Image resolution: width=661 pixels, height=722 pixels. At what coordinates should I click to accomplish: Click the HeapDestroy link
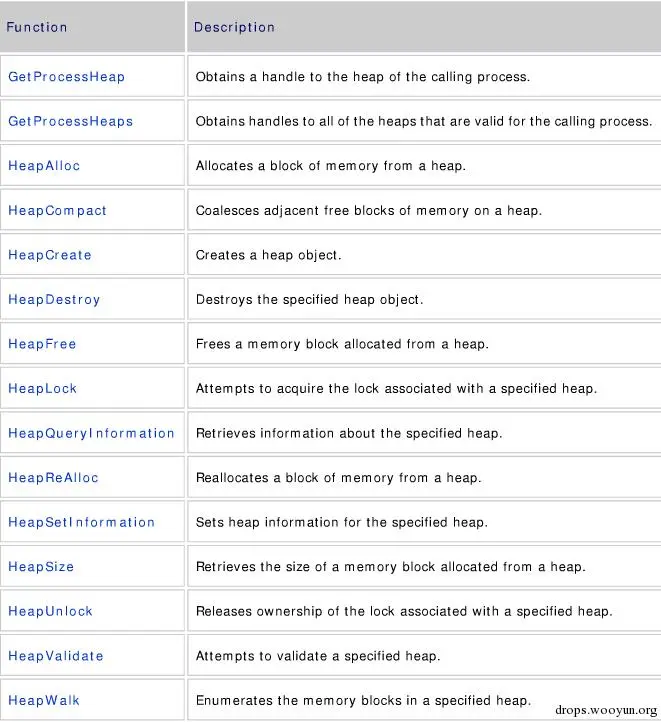click(54, 299)
